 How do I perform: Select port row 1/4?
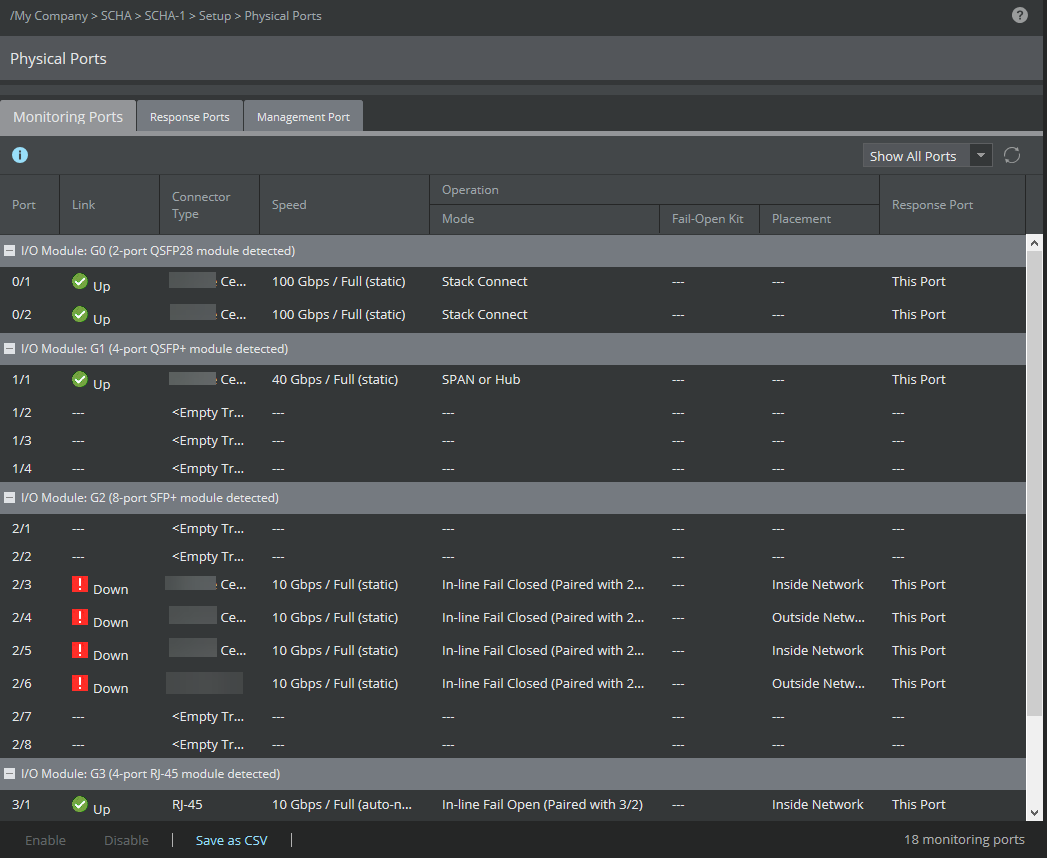tap(513, 469)
